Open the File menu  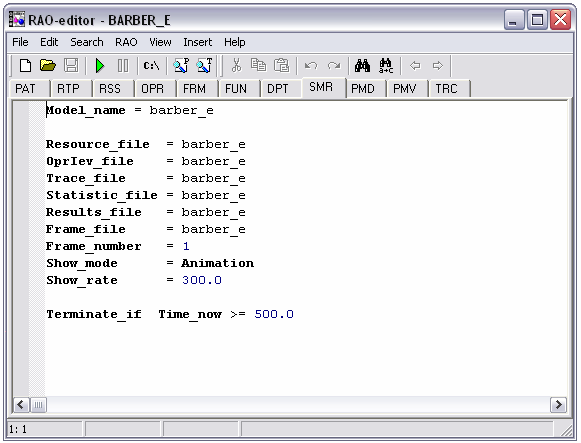coord(20,42)
